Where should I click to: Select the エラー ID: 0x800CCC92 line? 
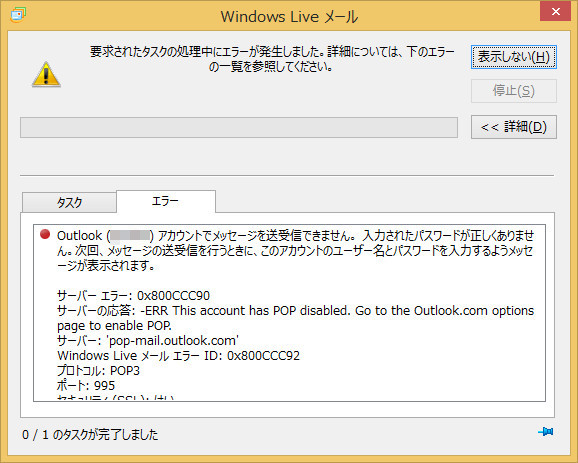click(x=178, y=356)
